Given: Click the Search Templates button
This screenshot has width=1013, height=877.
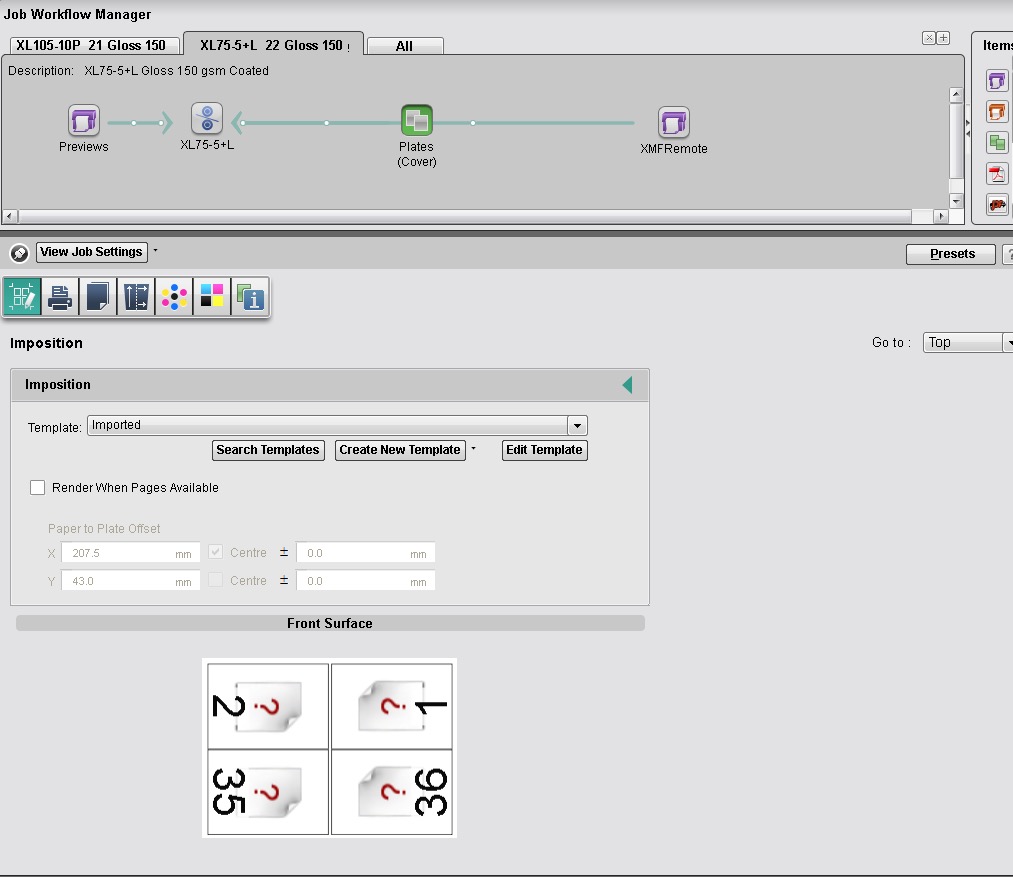Looking at the screenshot, I should pos(268,450).
